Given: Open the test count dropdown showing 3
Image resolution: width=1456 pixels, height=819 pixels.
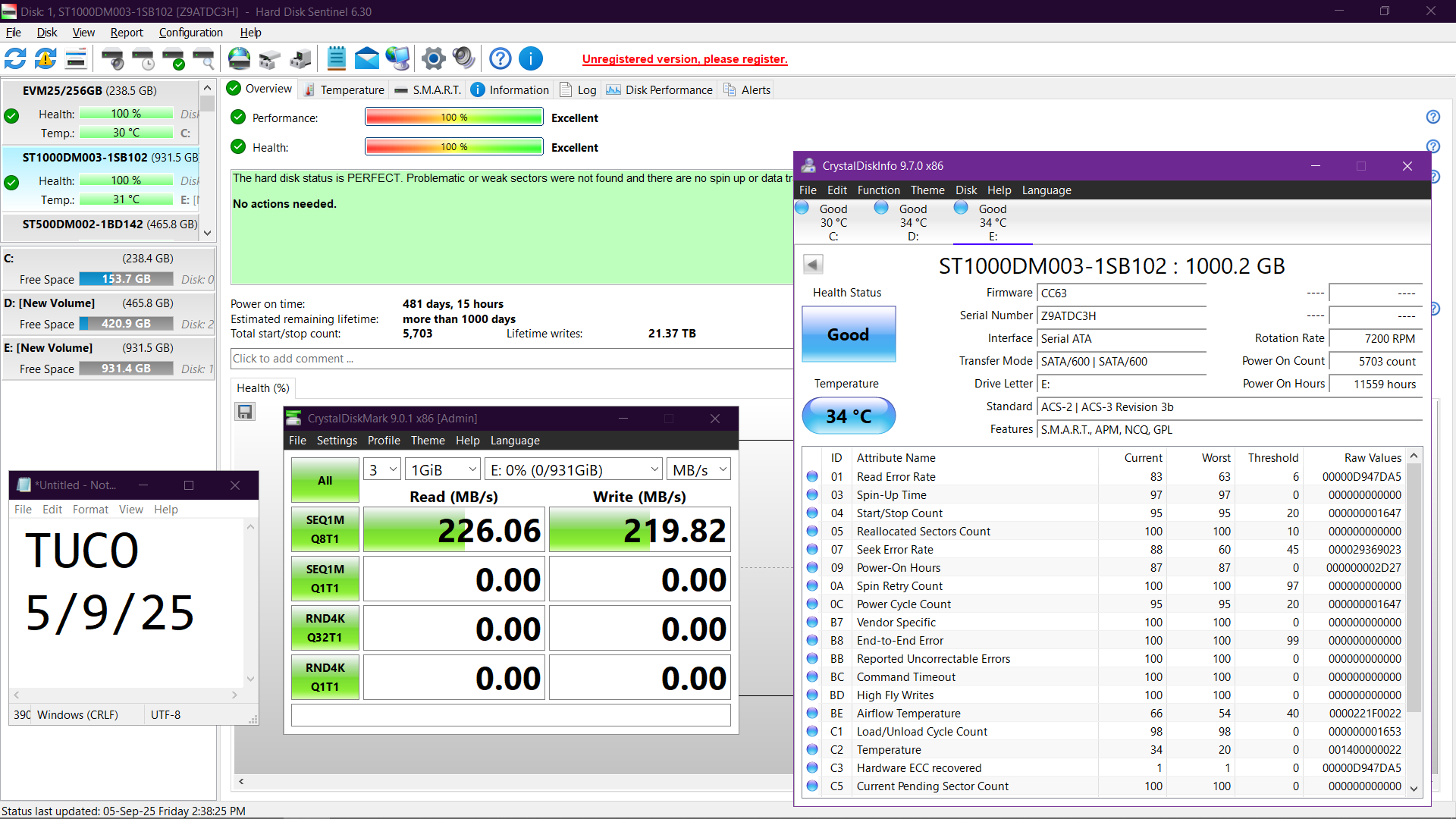Looking at the screenshot, I should [x=383, y=470].
